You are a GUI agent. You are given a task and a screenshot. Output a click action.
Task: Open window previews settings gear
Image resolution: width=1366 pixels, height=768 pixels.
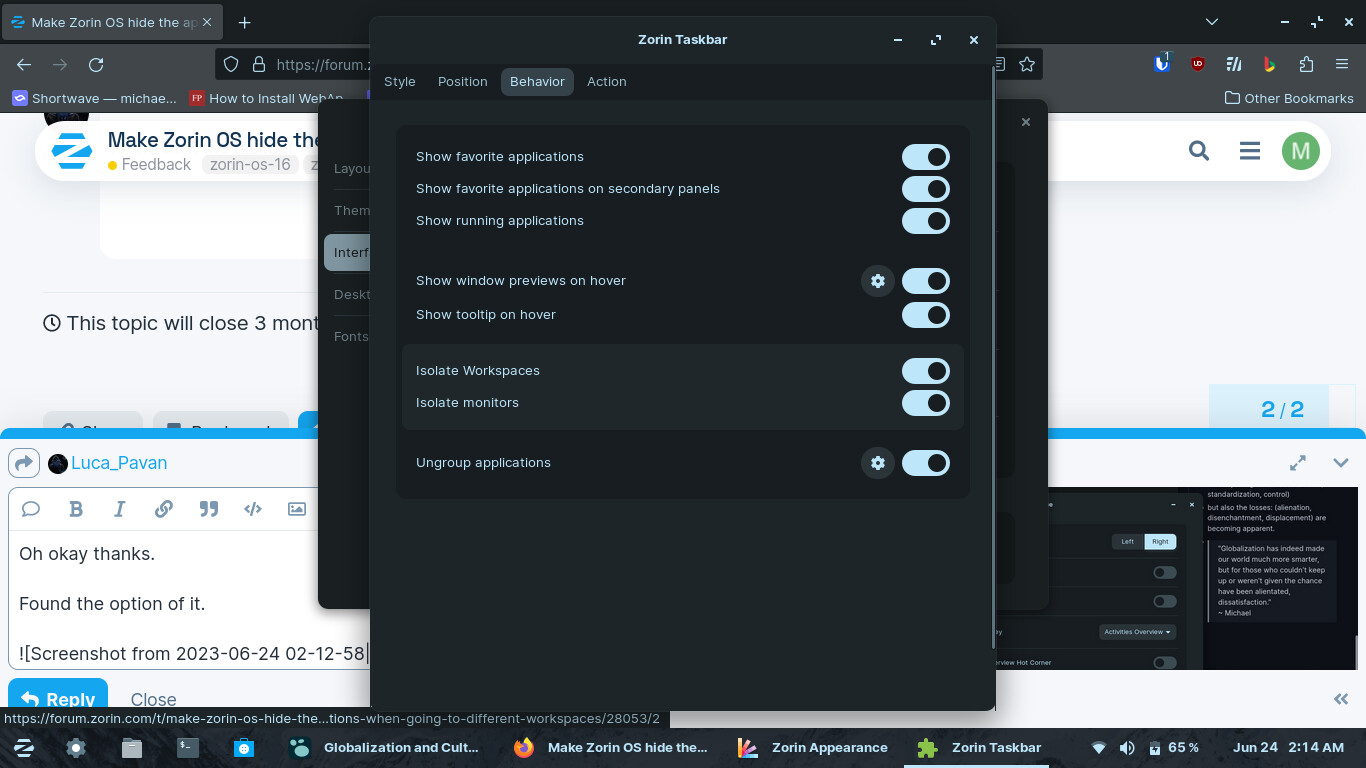[x=878, y=281]
